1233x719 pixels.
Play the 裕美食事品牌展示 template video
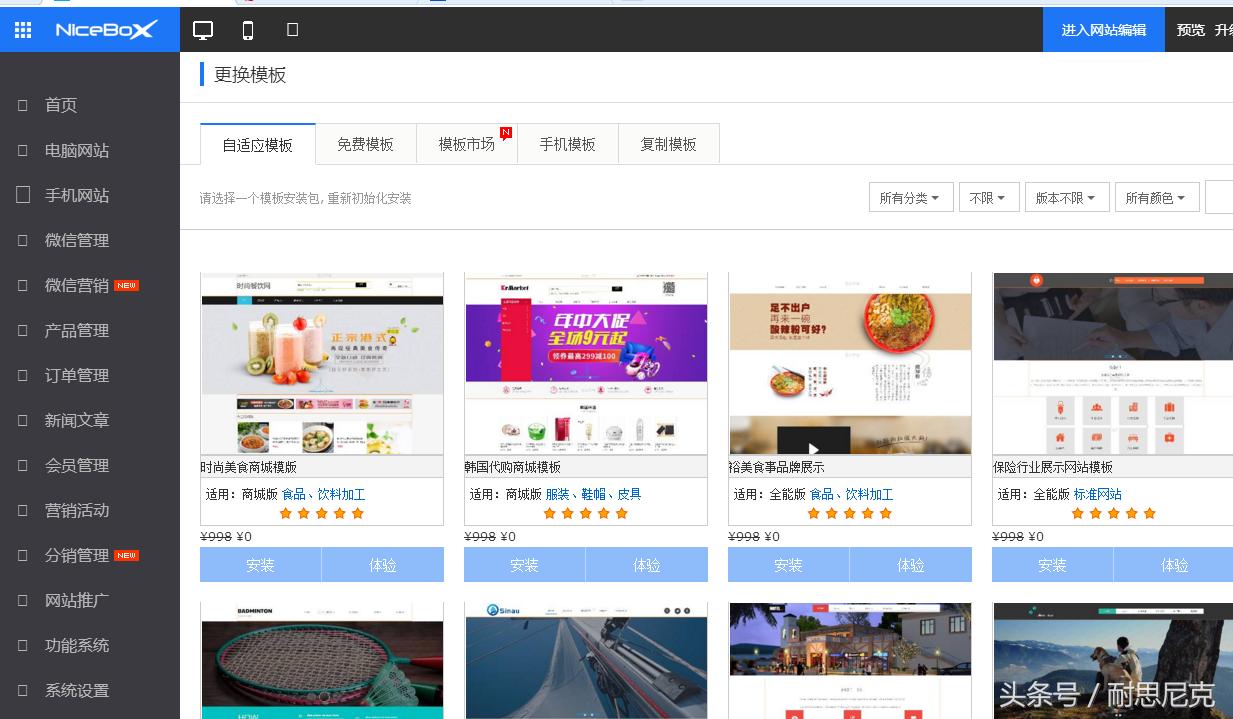(812, 449)
